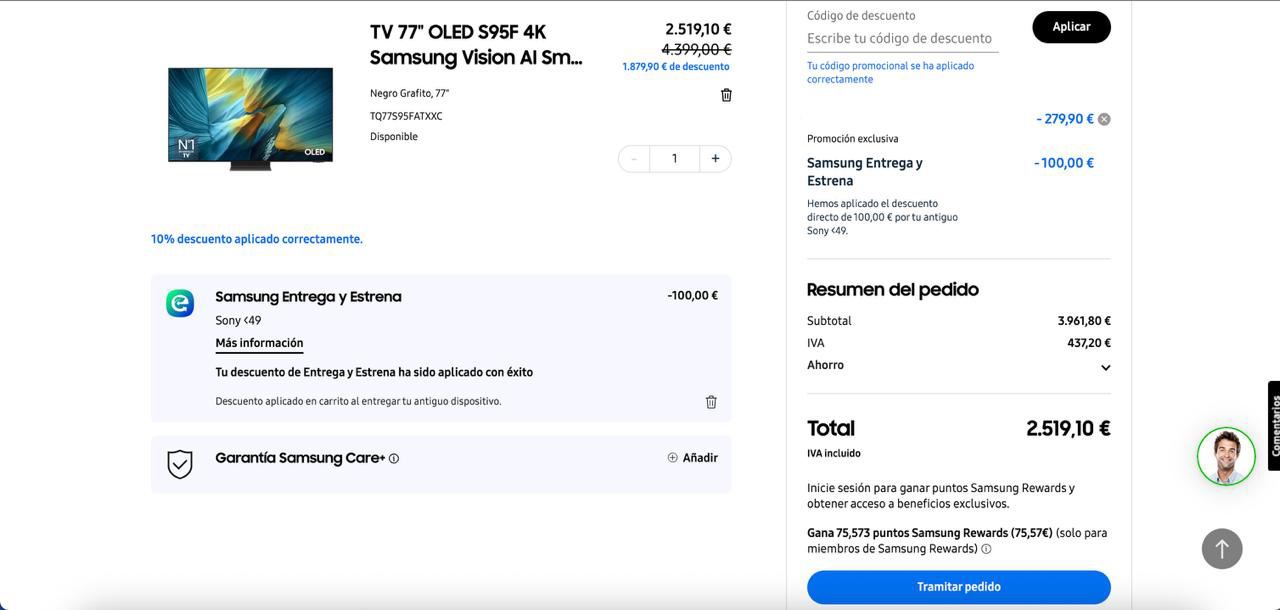Open the live chat assistant avatar
The width and height of the screenshot is (1280, 610).
pos(1226,456)
